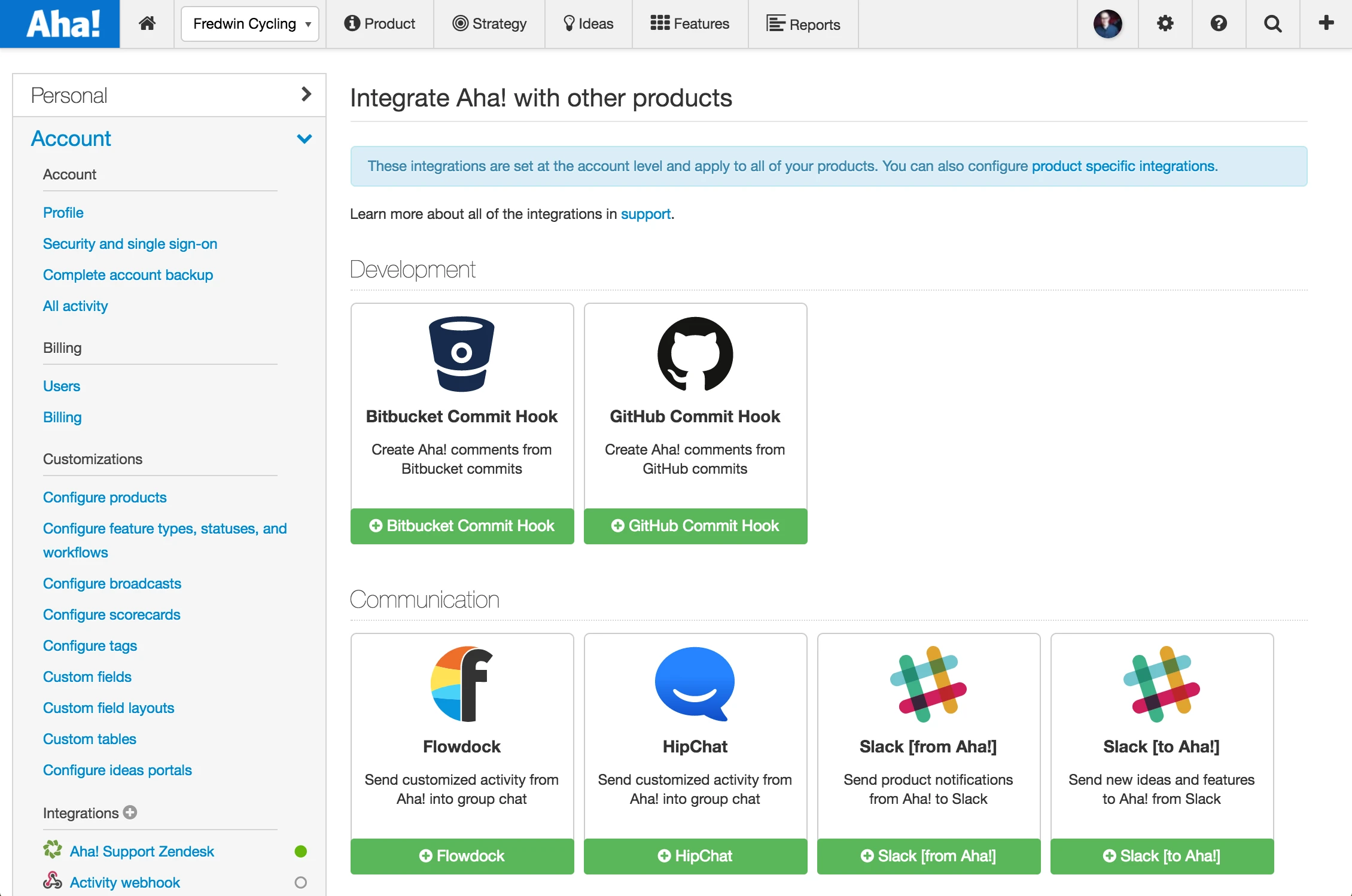The image size is (1352, 896).
Task: Click the help question mark icon
Action: [1219, 24]
